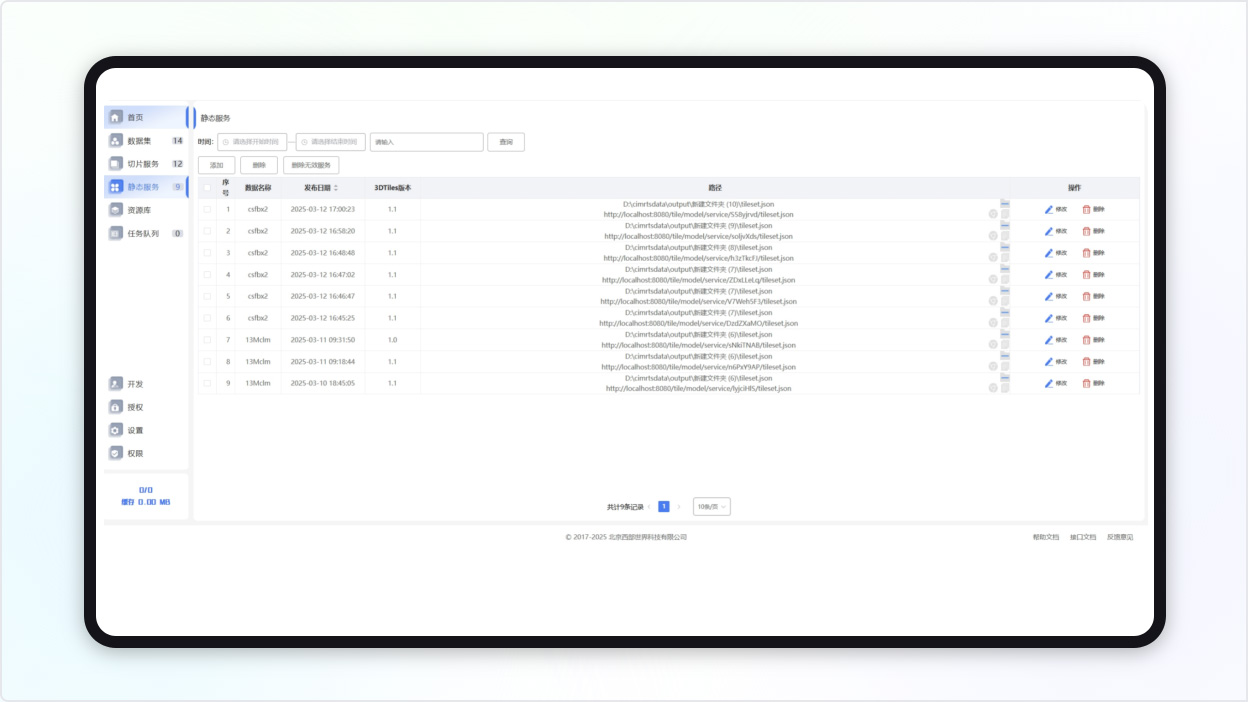The width and height of the screenshot is (1248, 702).
Task: Check the checkbox for row 2
Action: [207, 231]
